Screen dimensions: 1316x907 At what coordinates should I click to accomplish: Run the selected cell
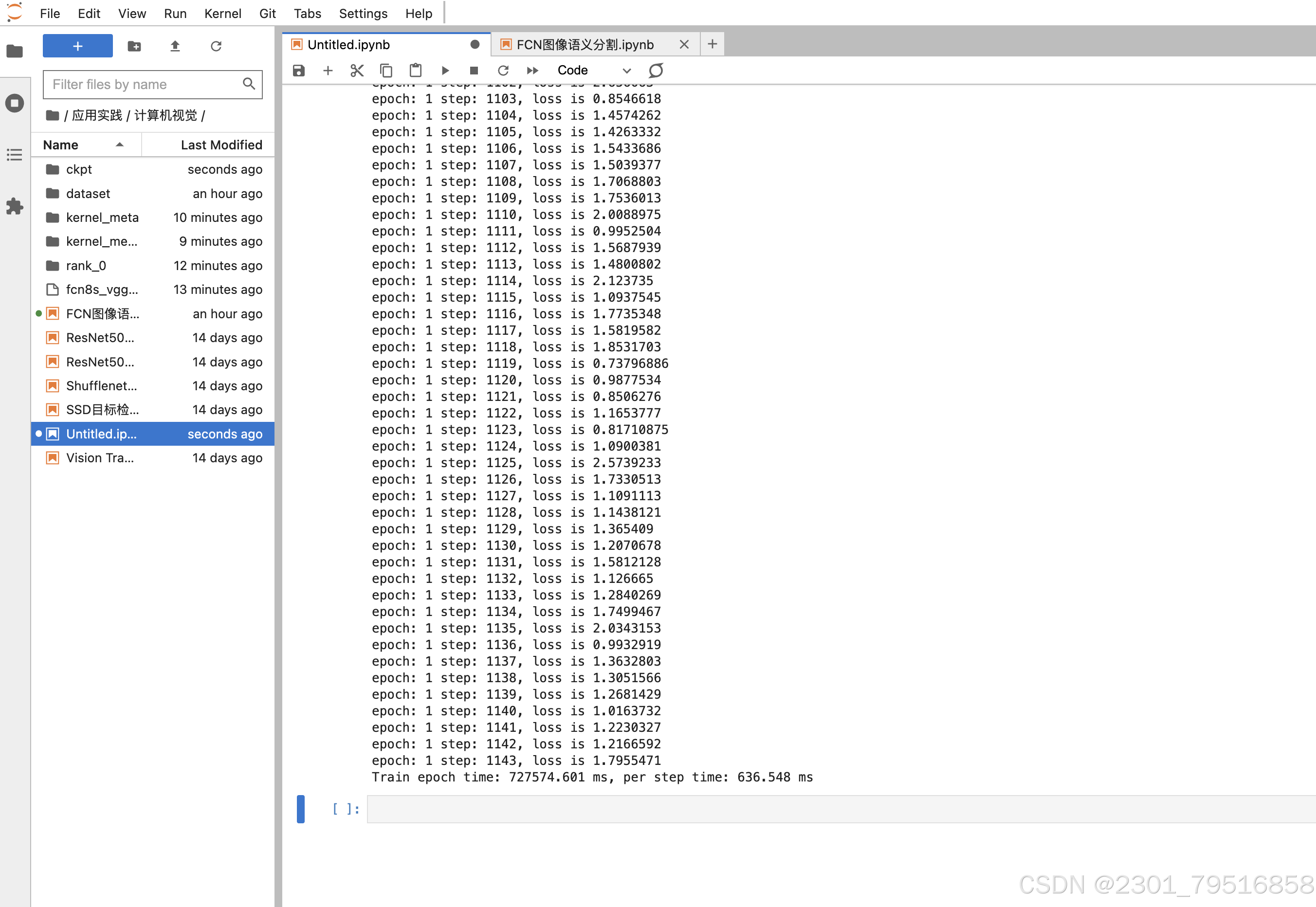[x=445, y=71]
